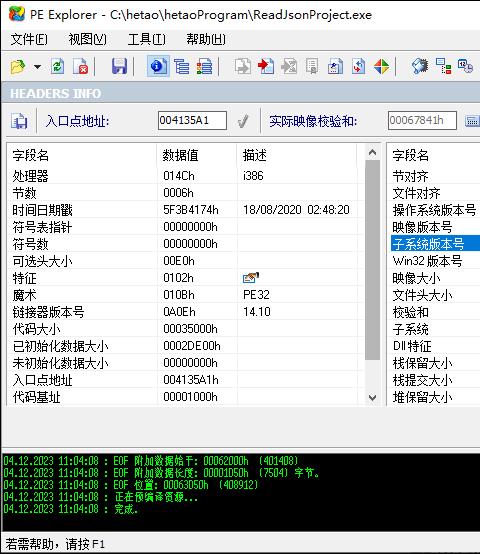Click the headers list scroll down arrow
This screenshot has height=554, width=480.
pyautogui.click(x=372, y=397)
